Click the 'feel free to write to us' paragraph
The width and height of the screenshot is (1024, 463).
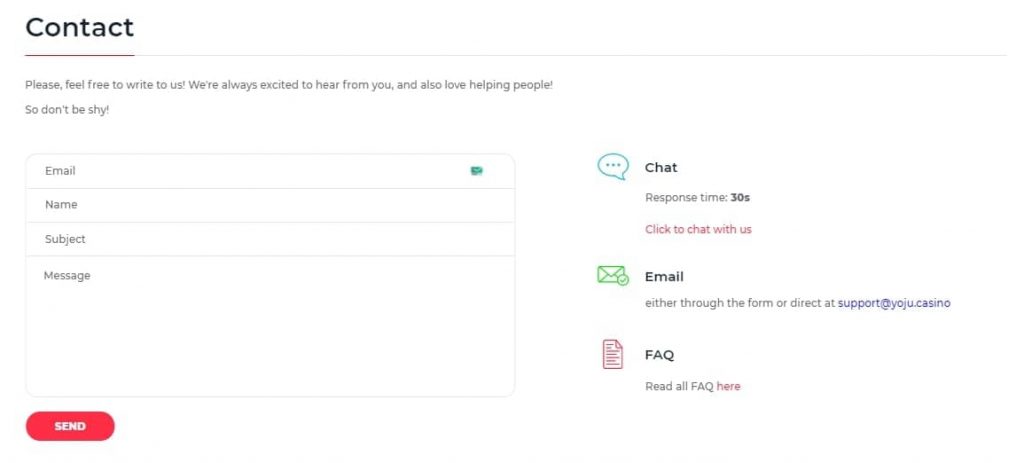tap(289, 85)
